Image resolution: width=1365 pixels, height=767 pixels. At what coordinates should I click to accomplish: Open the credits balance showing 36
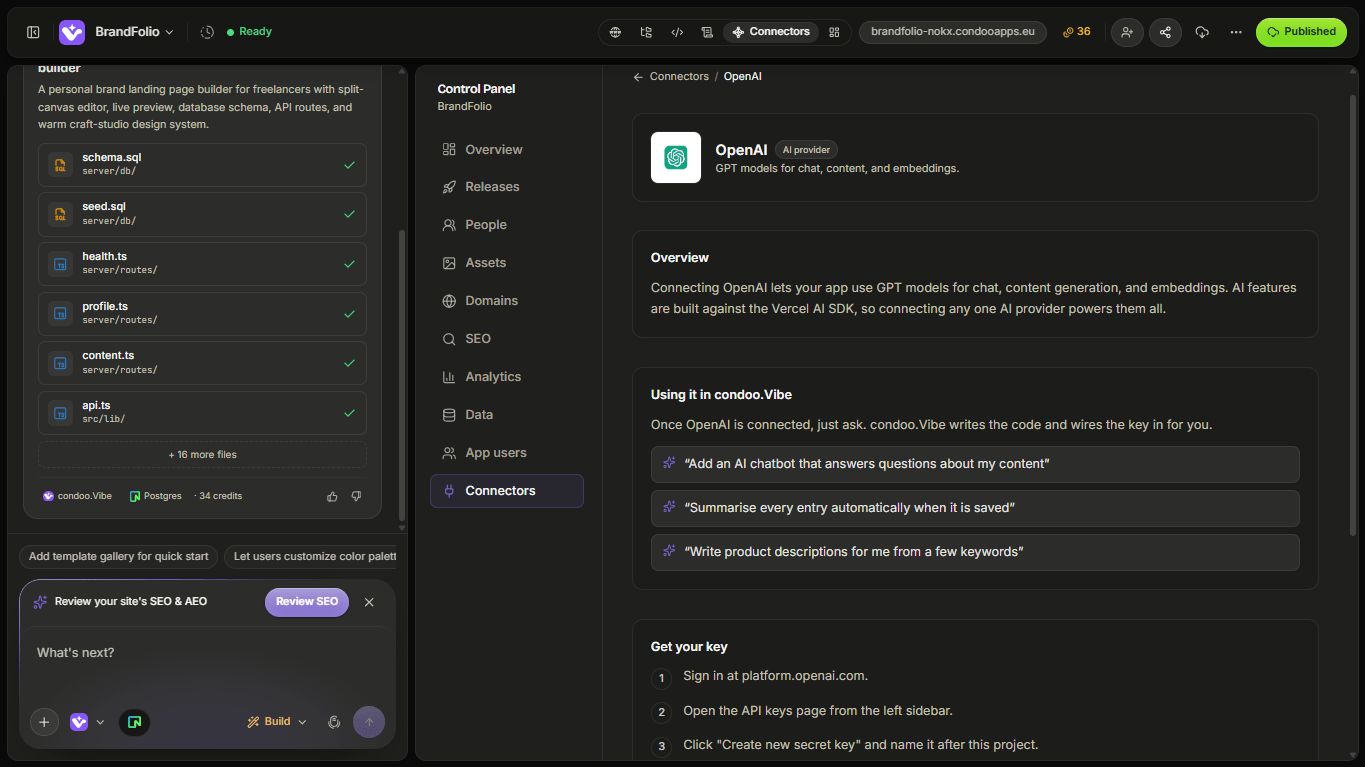click(1077, 32)
